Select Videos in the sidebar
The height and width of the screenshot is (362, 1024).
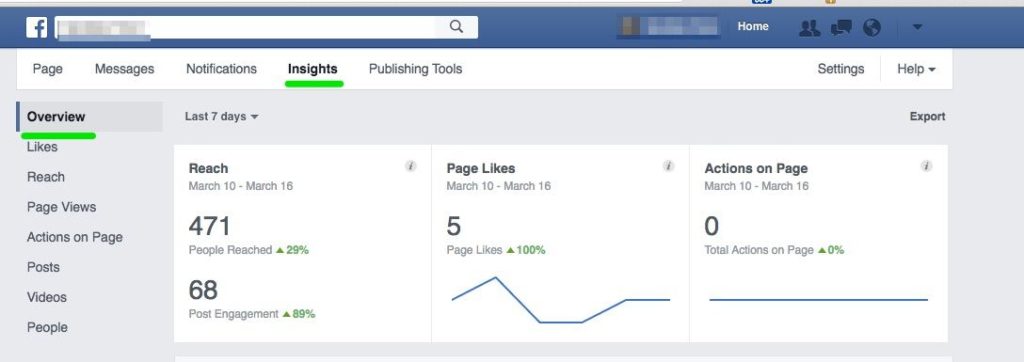(47, 297)
